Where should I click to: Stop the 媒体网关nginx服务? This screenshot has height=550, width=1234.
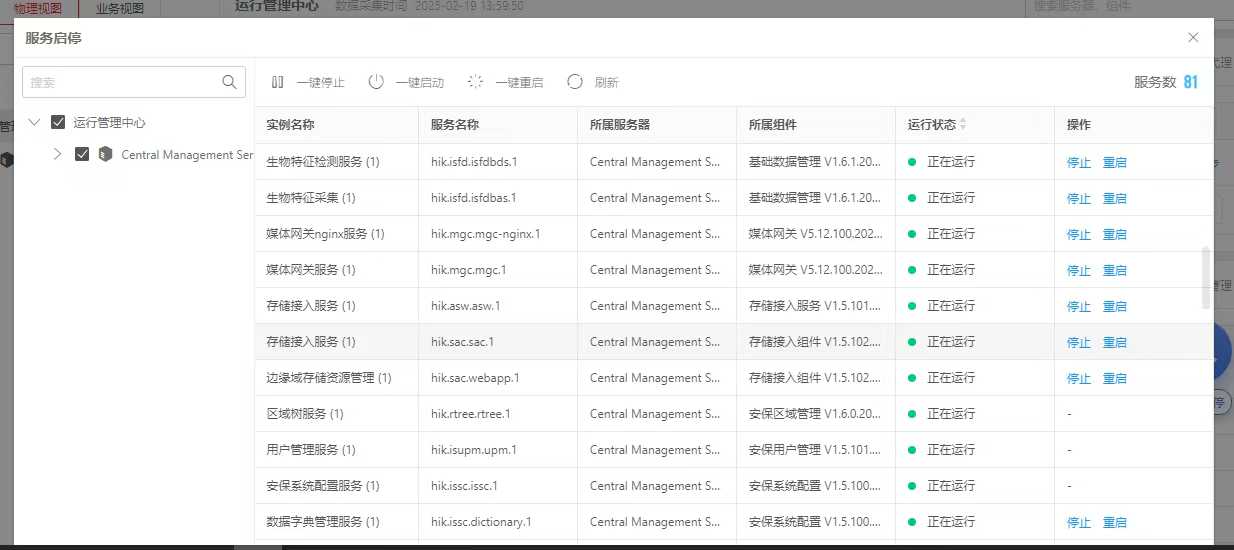coord(1079,234)
